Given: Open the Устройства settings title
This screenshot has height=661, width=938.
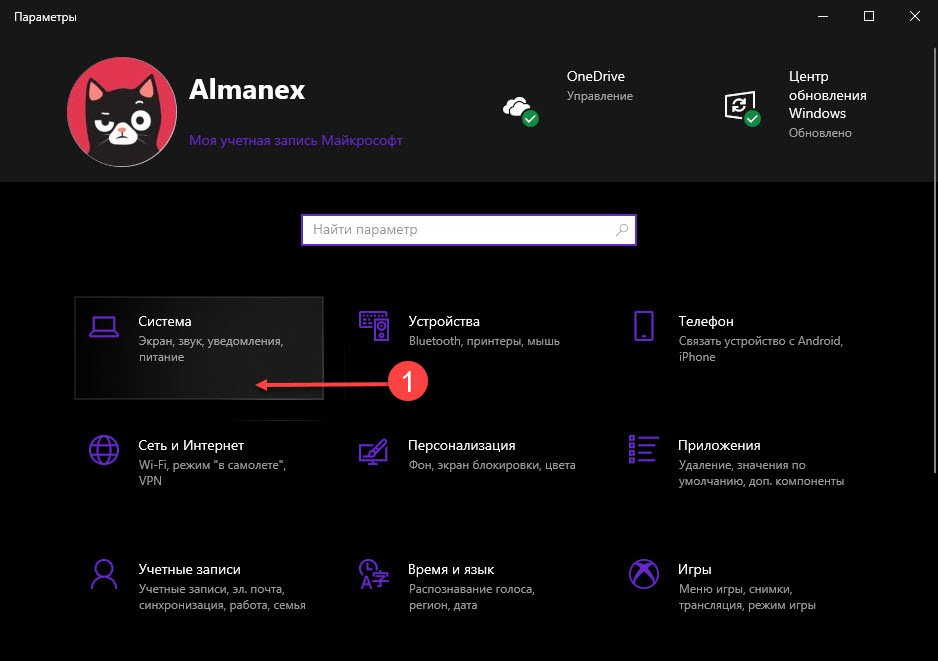Looking at the screenshot, I should [x=444, y=321].
